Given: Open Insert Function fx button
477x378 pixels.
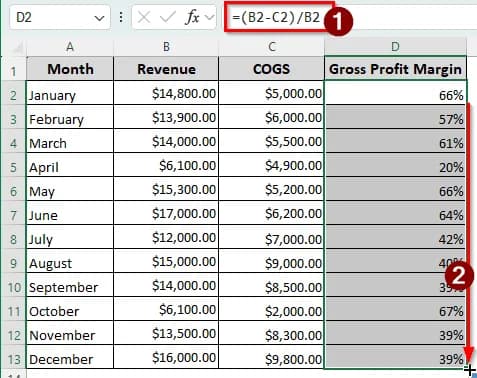Looking at the screenshot, I should point(192,17).
